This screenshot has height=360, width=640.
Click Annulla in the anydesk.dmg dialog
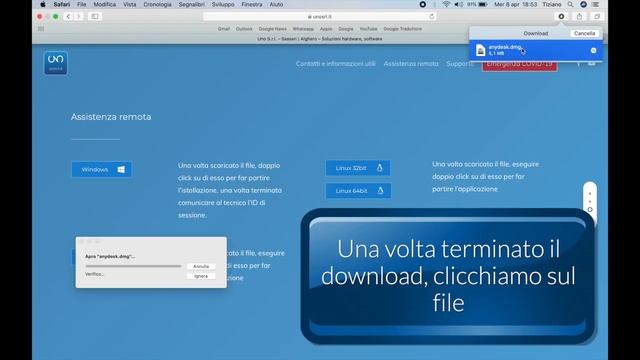coord(201,266)
